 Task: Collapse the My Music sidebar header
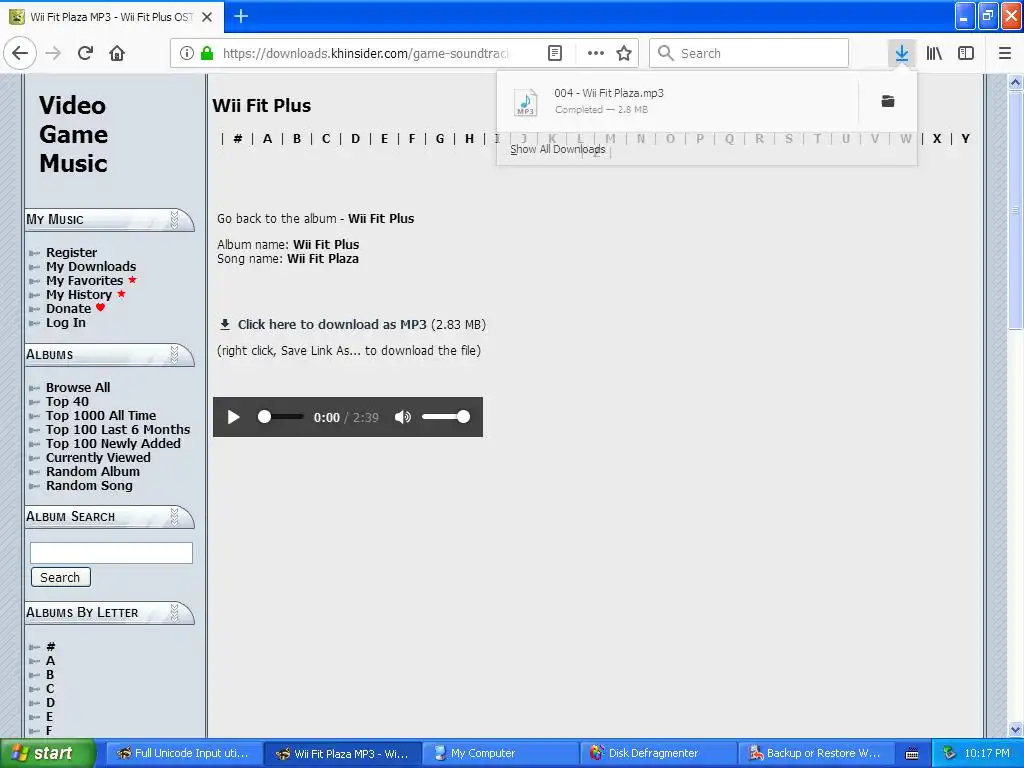109,219
